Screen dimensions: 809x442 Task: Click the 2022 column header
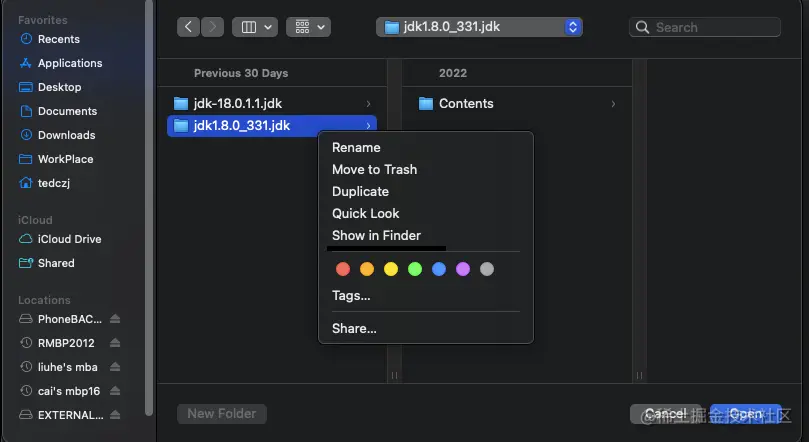point(453,73)
